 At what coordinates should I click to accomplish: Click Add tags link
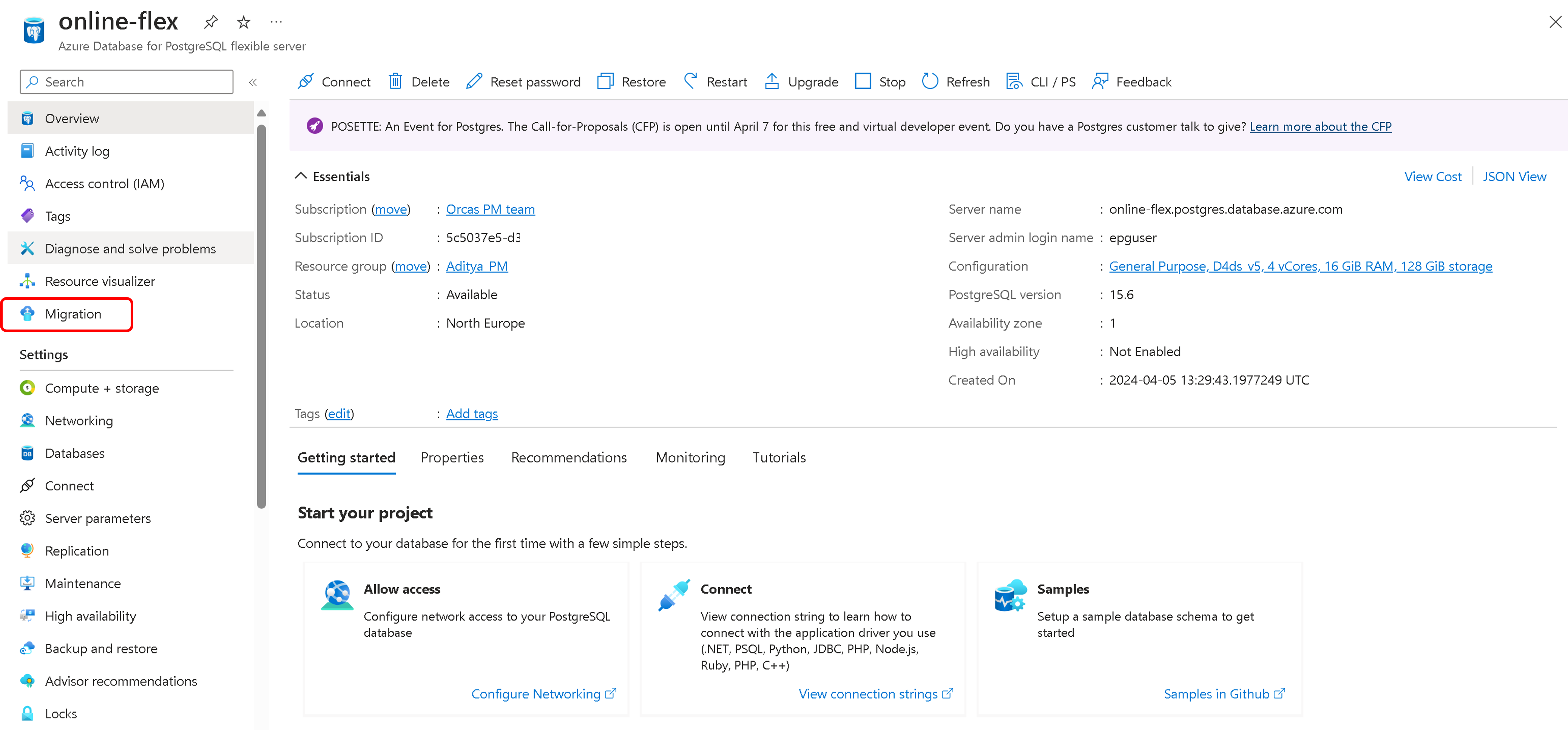pos(472,414)
